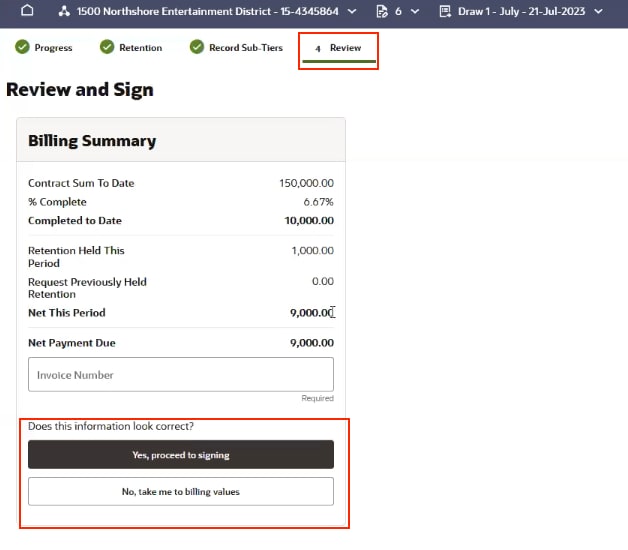
Task: Click the document icon next to 6
Action: click(381, 11)
